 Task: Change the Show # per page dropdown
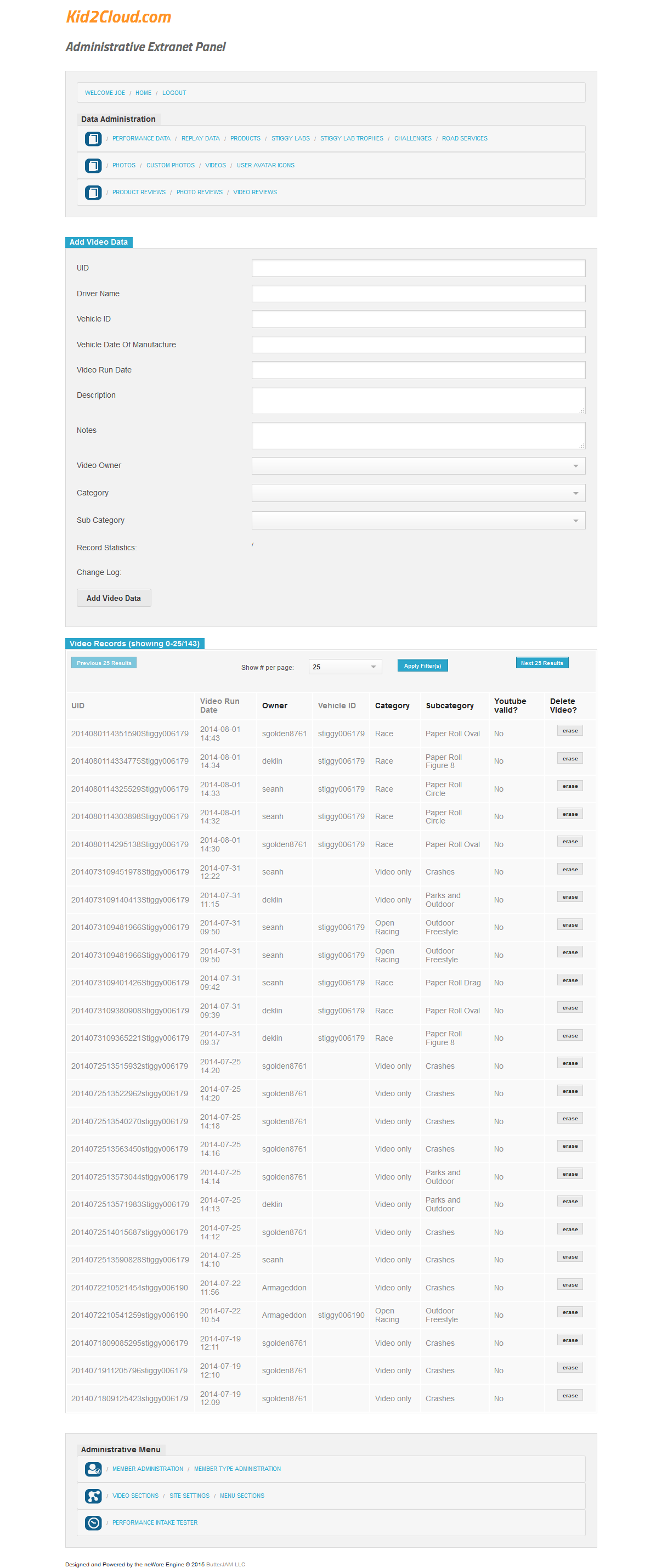344,667
